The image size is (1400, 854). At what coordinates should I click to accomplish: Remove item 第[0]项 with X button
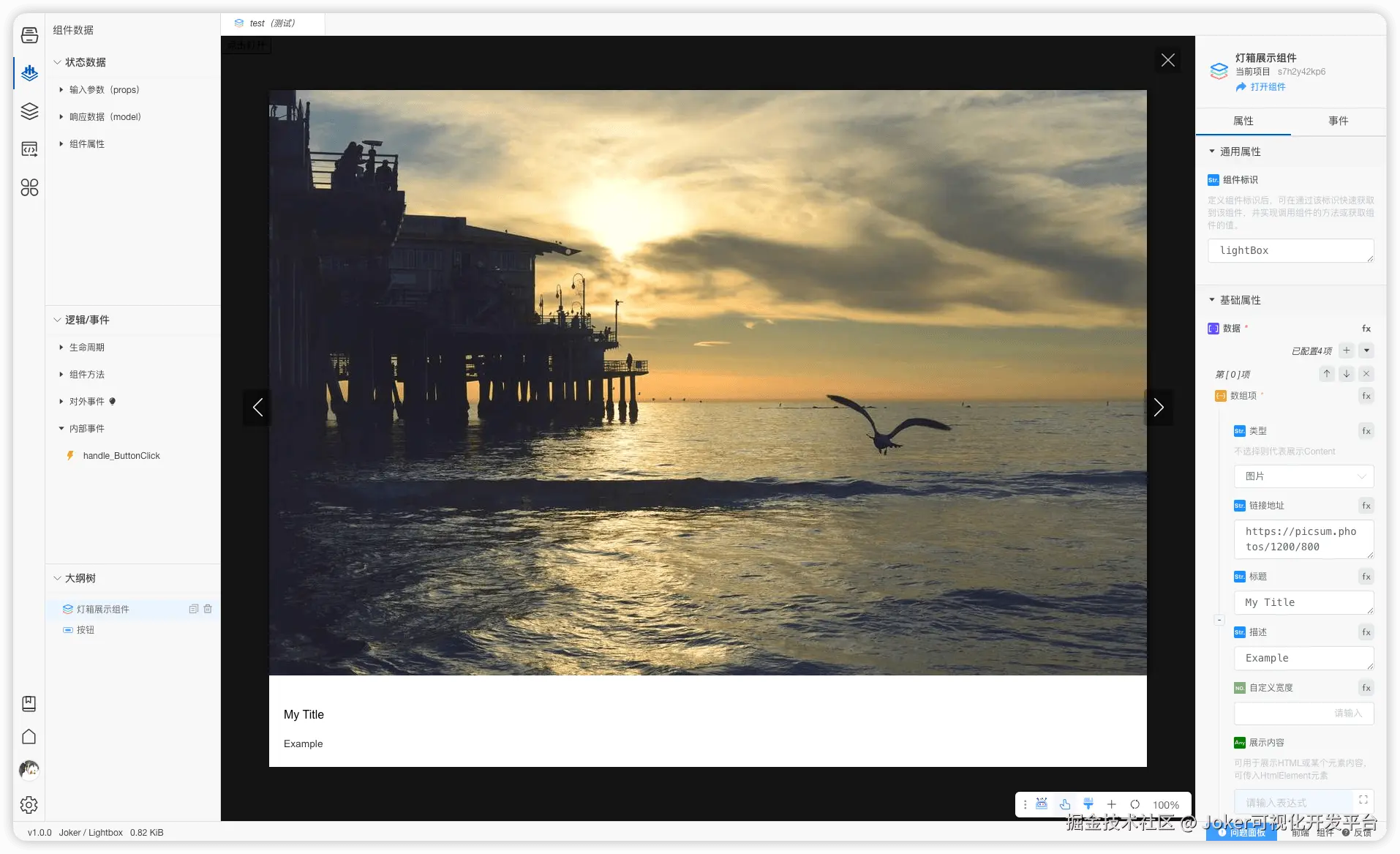1366,374
